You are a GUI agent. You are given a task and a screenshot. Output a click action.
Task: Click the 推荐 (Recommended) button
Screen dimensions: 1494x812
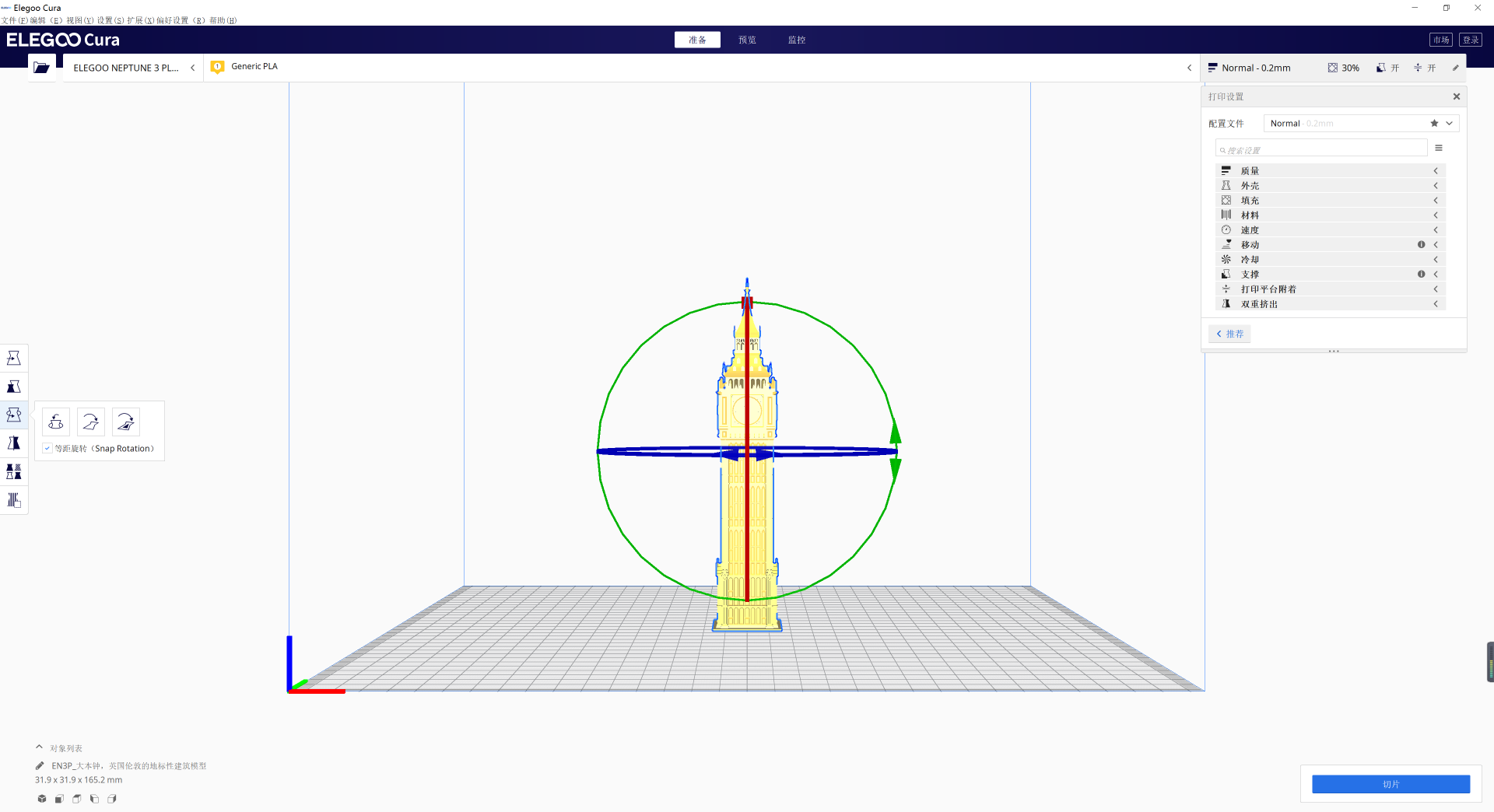1229,334
